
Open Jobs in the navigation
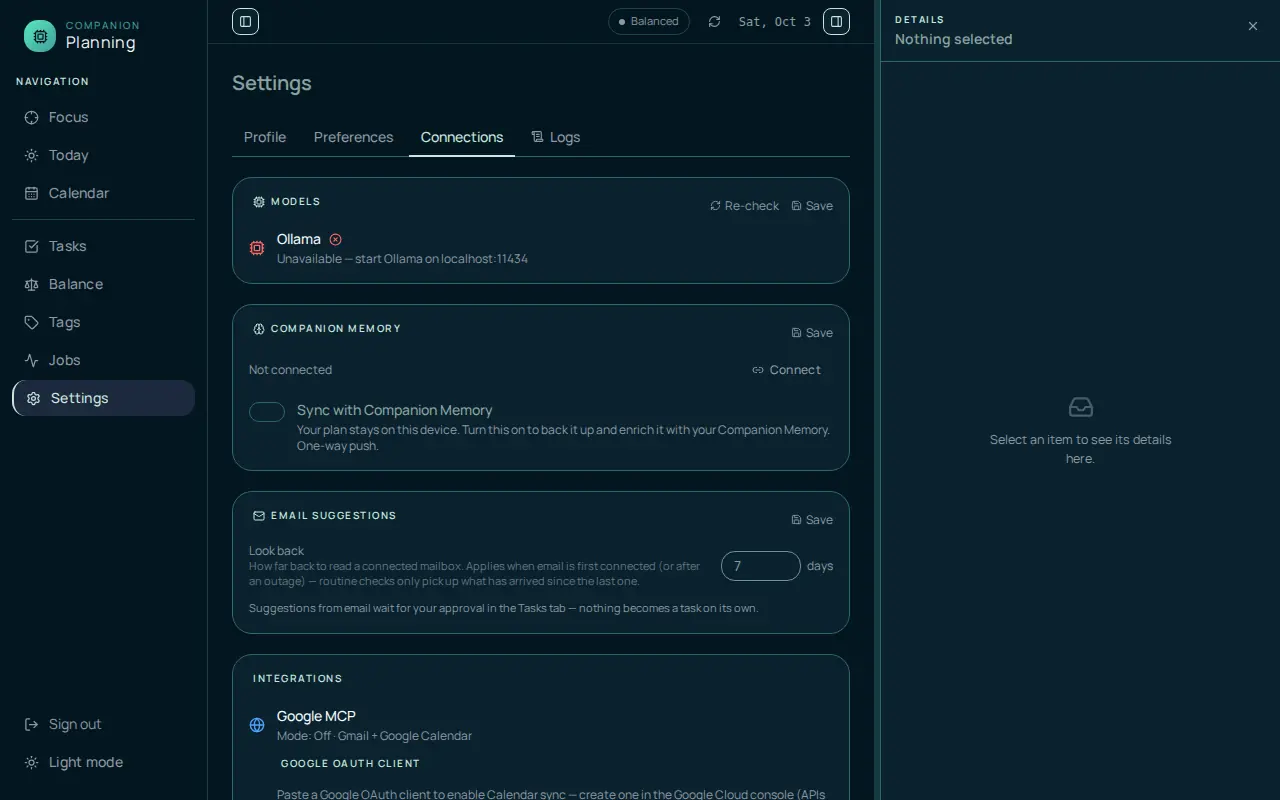[103, 360]
